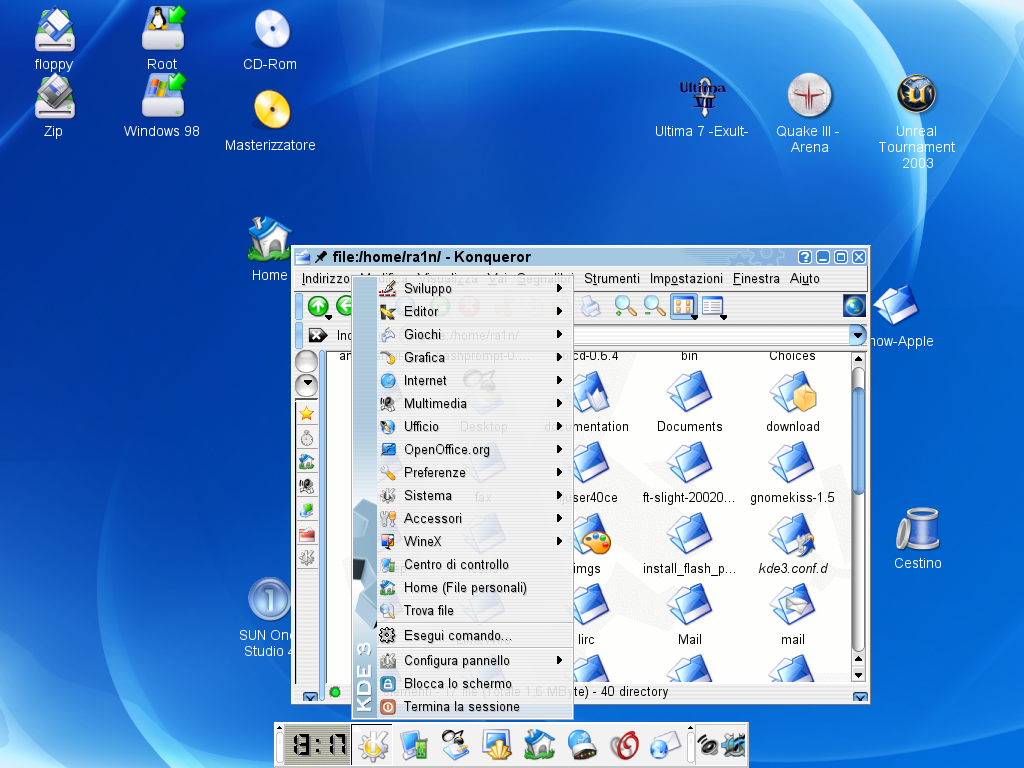Toggle the view link checkbox at status bar right
The height and width of the screenshot is (768, 1024).
click(x=860, y=697)
